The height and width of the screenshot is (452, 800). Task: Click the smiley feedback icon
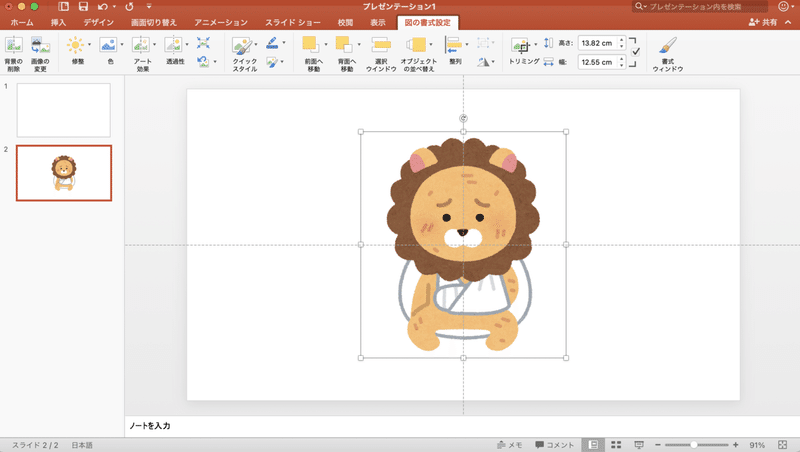click(x=783, y=7)
